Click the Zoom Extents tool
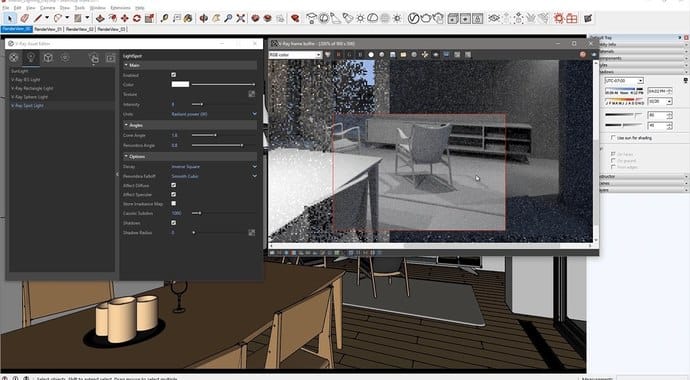690x380 pixels. tap(241, 18)
